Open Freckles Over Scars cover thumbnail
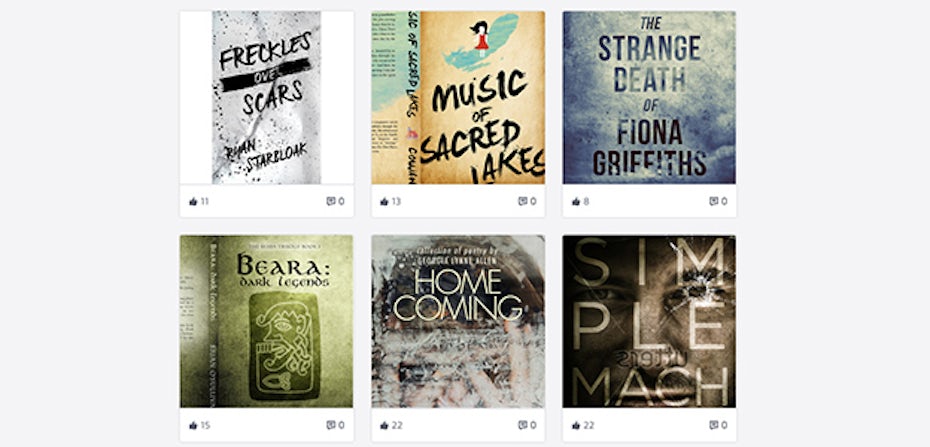930x447 pixels. (x=266, y=97)
